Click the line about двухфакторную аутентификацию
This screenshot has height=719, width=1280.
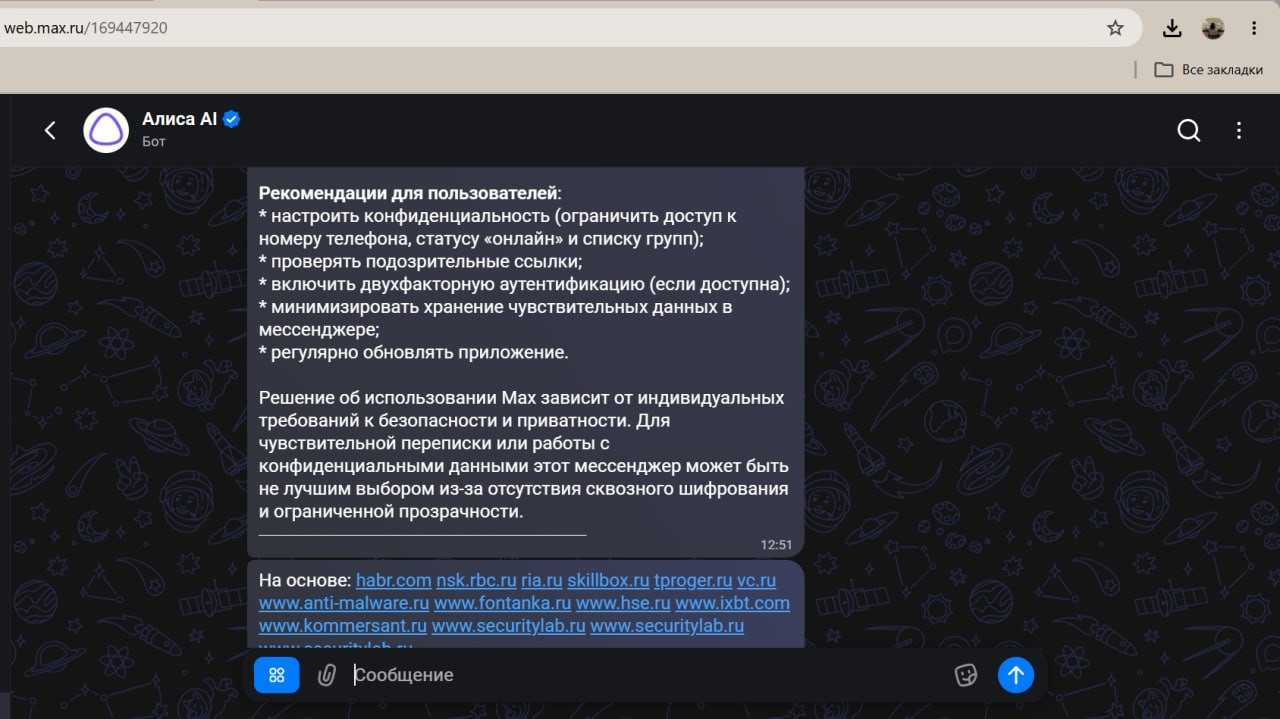[x=524, y=284]
